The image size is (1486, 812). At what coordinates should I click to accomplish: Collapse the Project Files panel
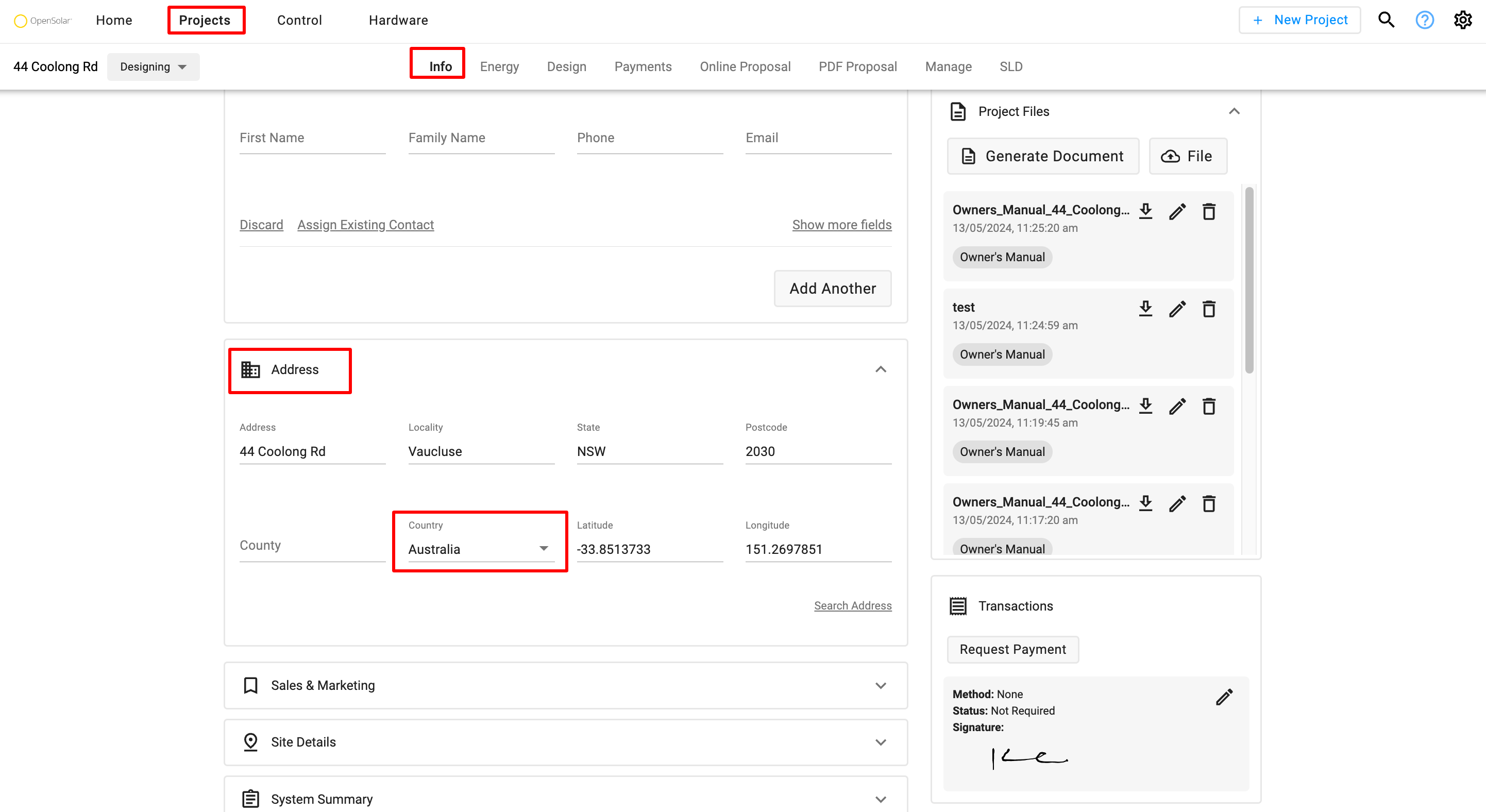1234,111
